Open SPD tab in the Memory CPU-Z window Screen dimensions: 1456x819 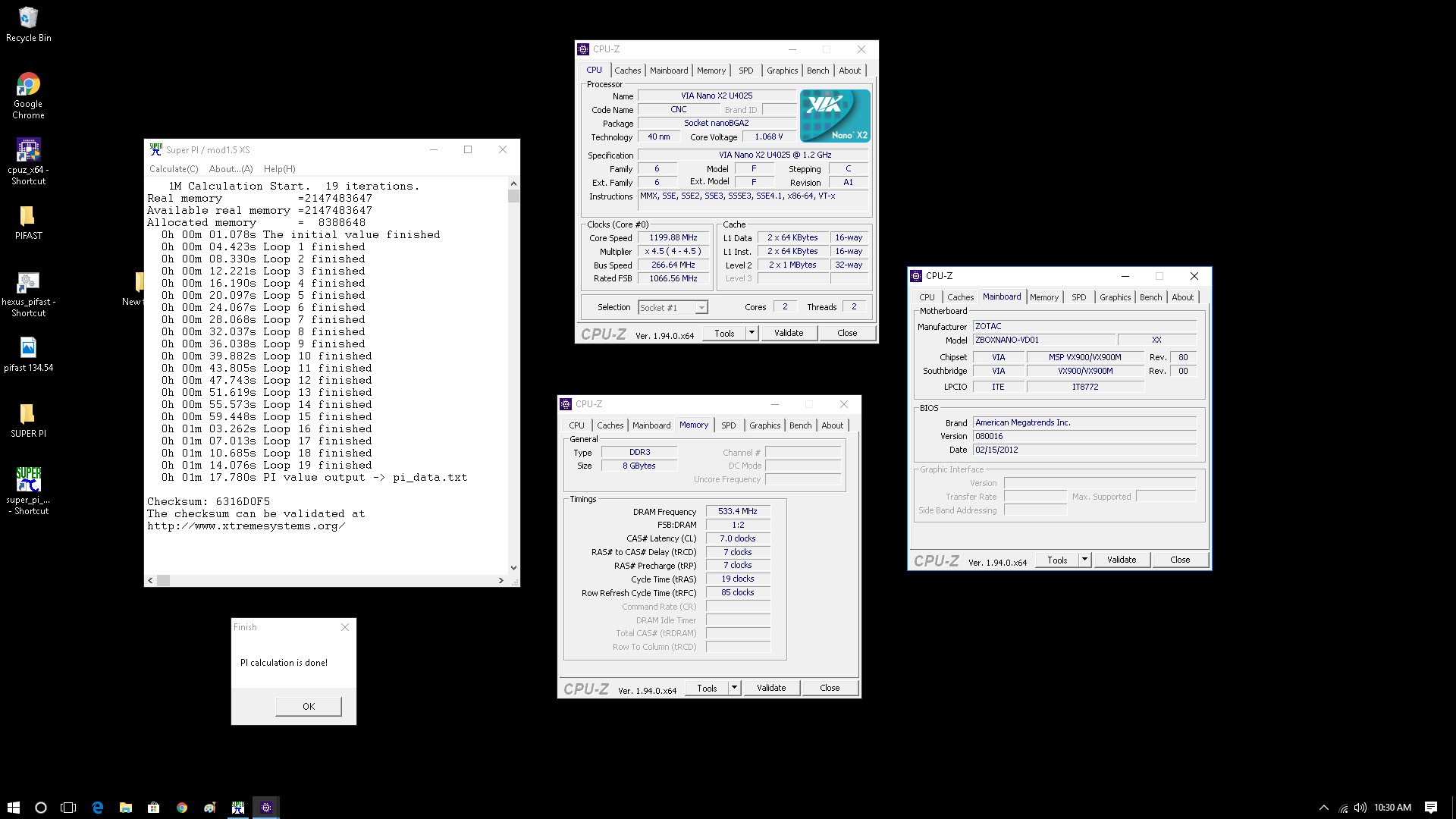tap(728, 425)
